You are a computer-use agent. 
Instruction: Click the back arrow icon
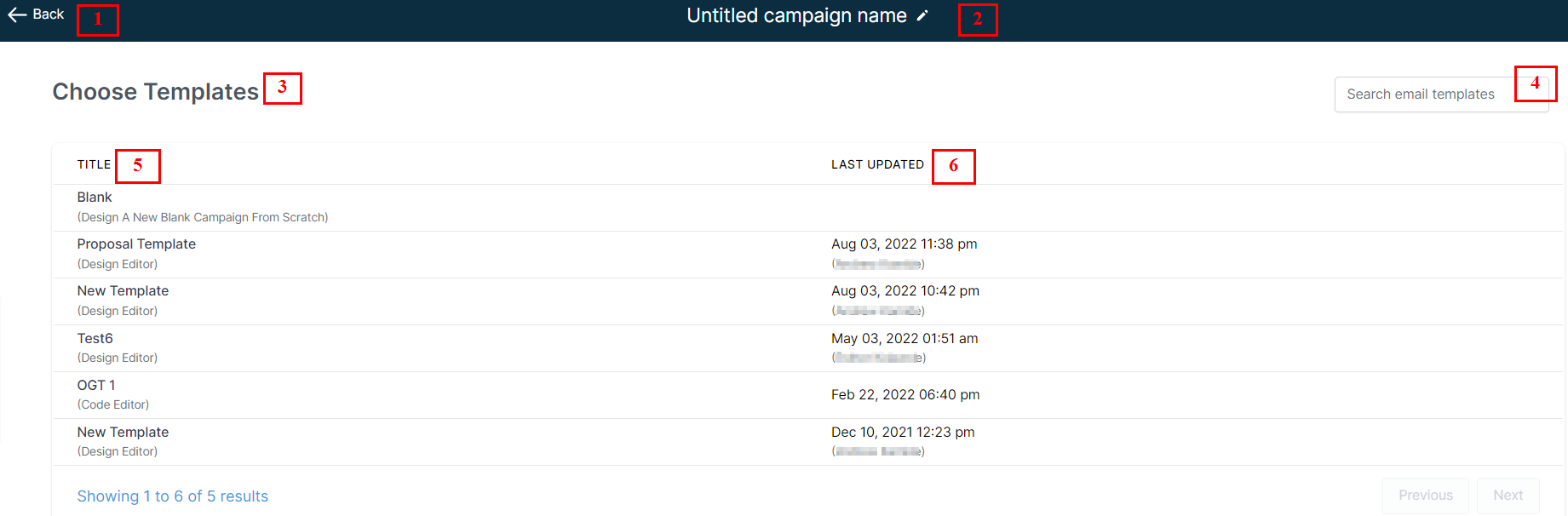click(17, 14)
